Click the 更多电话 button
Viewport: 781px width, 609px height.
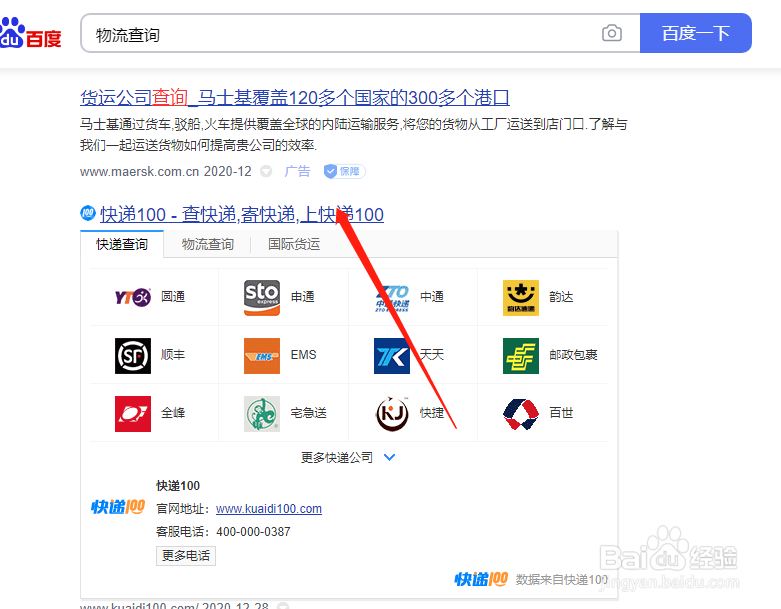coord(186,556)
